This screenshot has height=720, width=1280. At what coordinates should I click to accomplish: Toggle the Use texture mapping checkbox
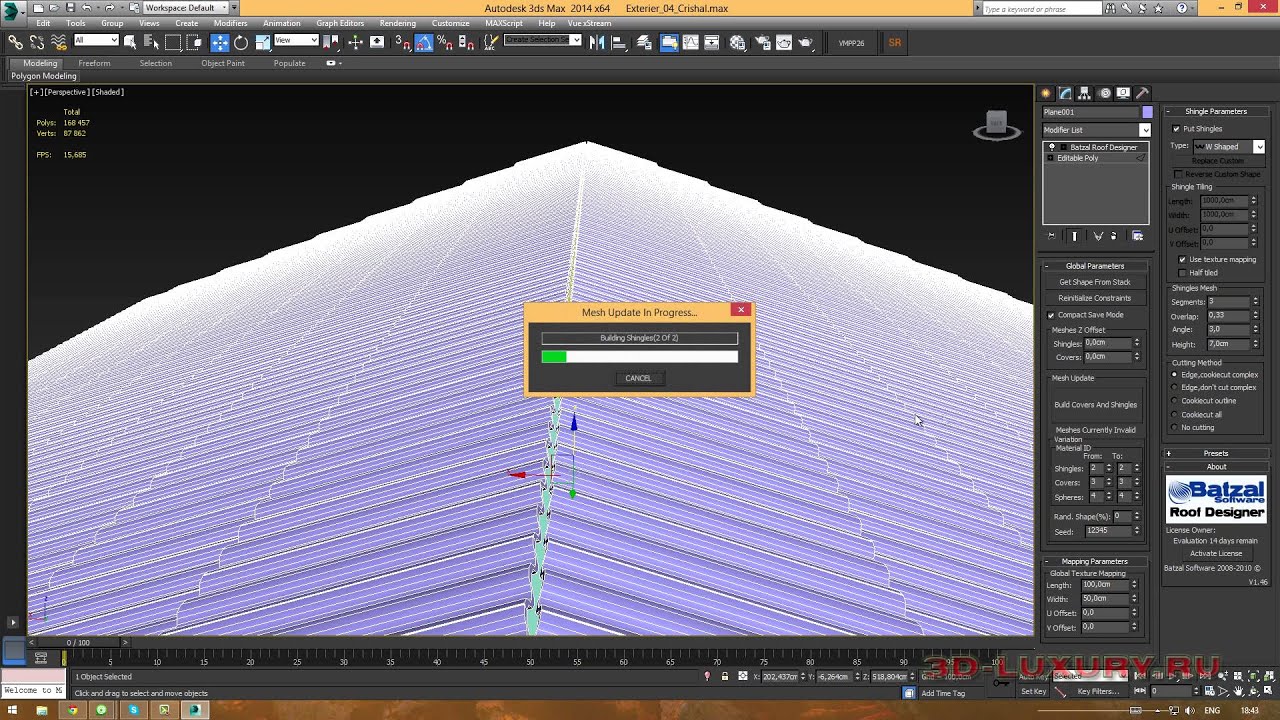(x=1183, y=260)
